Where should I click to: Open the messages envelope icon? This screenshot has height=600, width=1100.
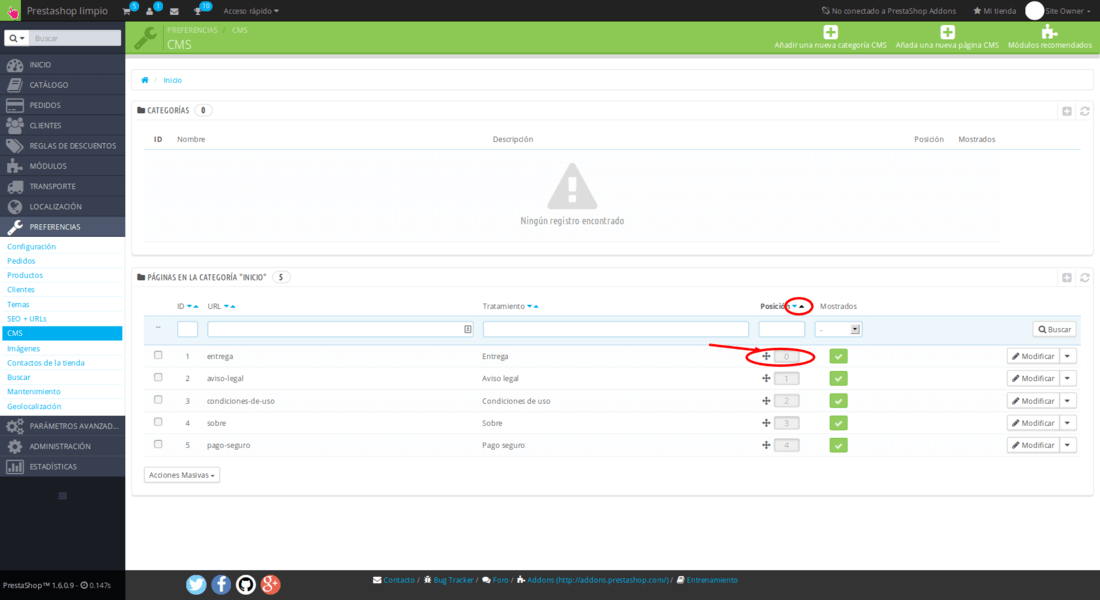click(174, 11)
